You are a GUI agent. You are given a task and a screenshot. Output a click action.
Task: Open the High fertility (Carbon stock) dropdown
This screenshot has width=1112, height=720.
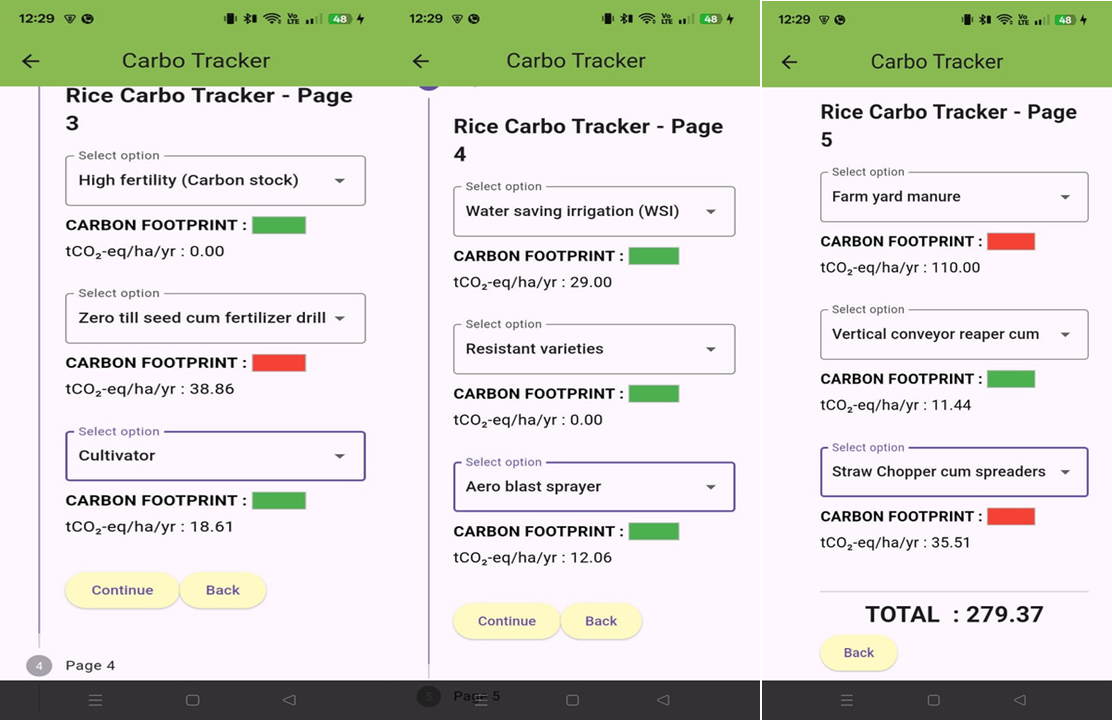[215, 181]
